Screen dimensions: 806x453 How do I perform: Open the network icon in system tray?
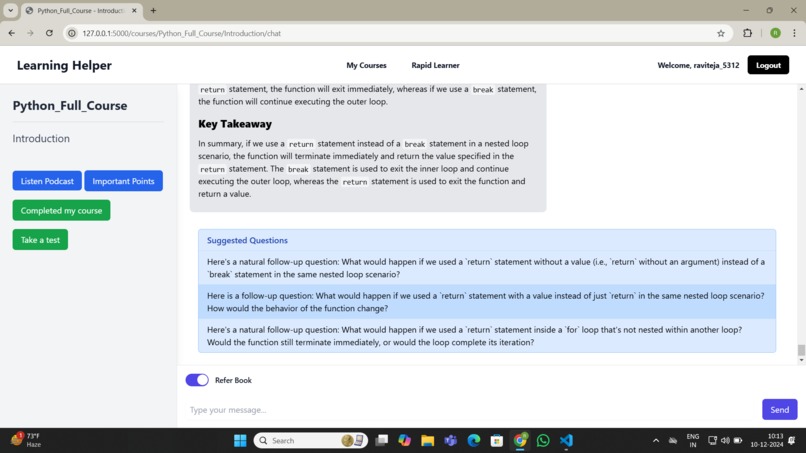click(x=712, y=441)
